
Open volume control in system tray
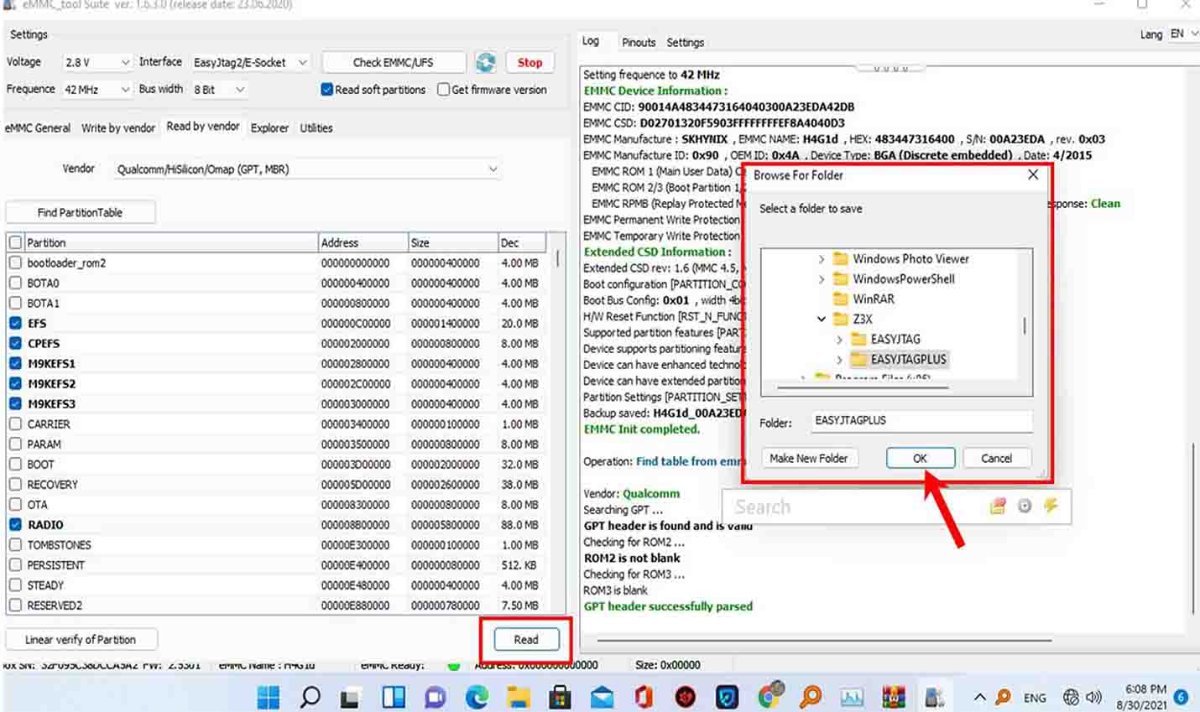click(1094, 696)
